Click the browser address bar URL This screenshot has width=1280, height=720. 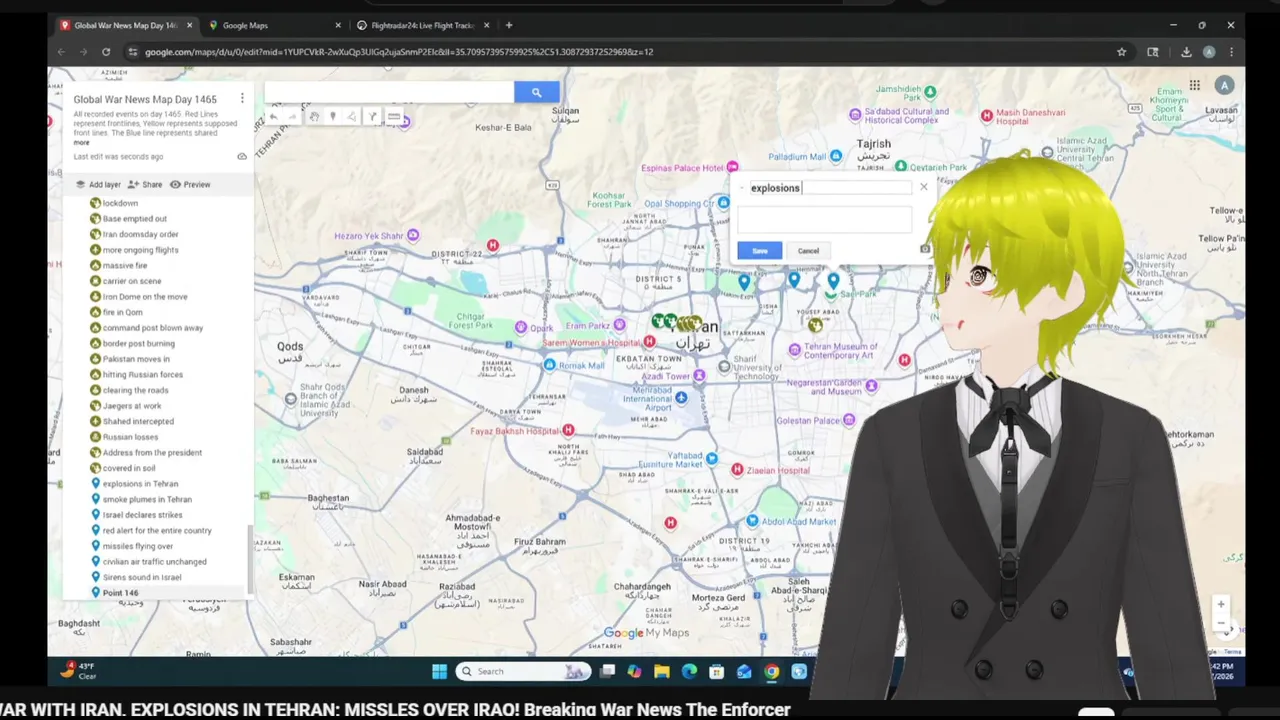pyautogui.click(x=399, y=52)
